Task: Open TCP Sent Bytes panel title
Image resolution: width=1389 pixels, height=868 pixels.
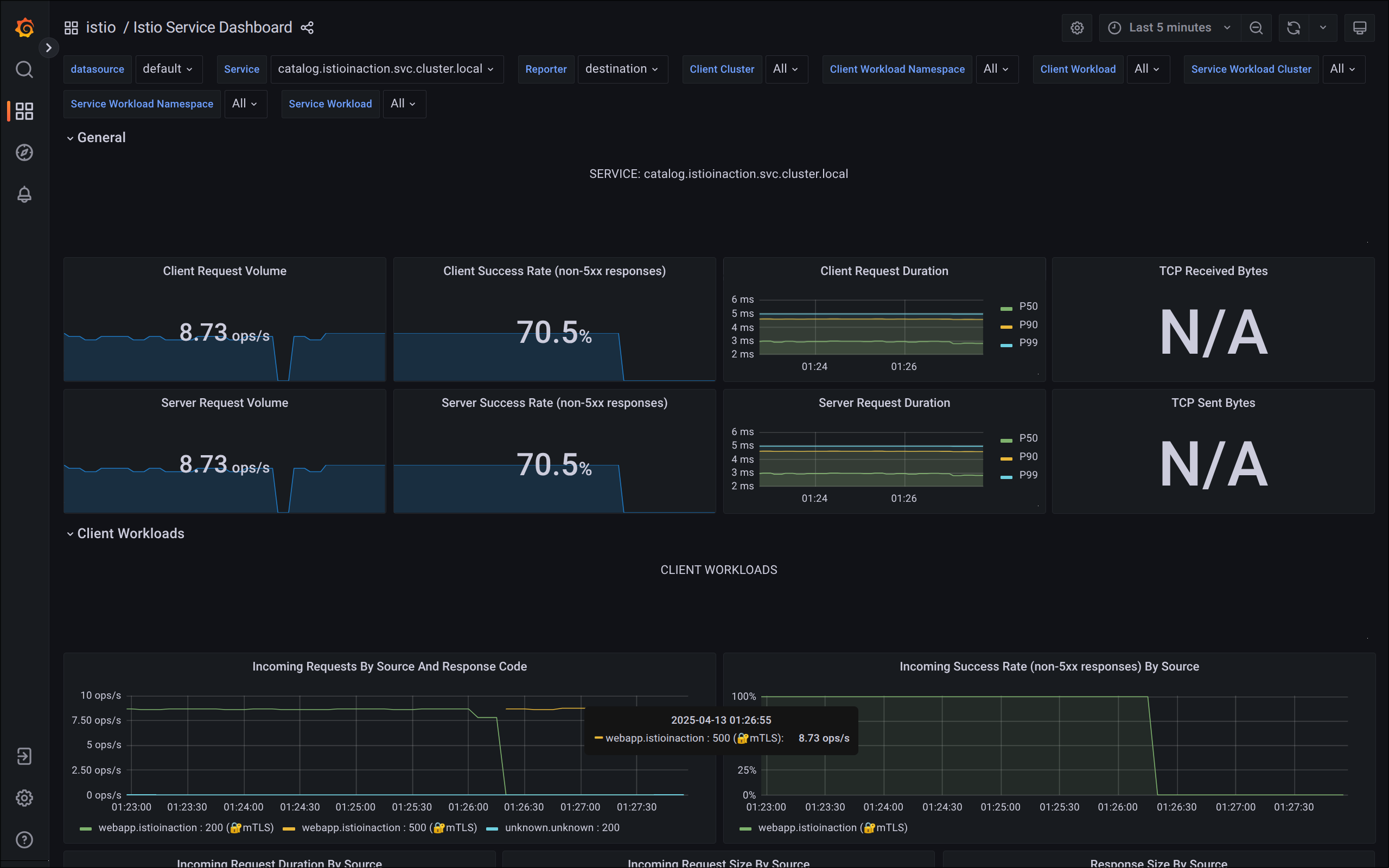Action: [x=1213, y=403]
